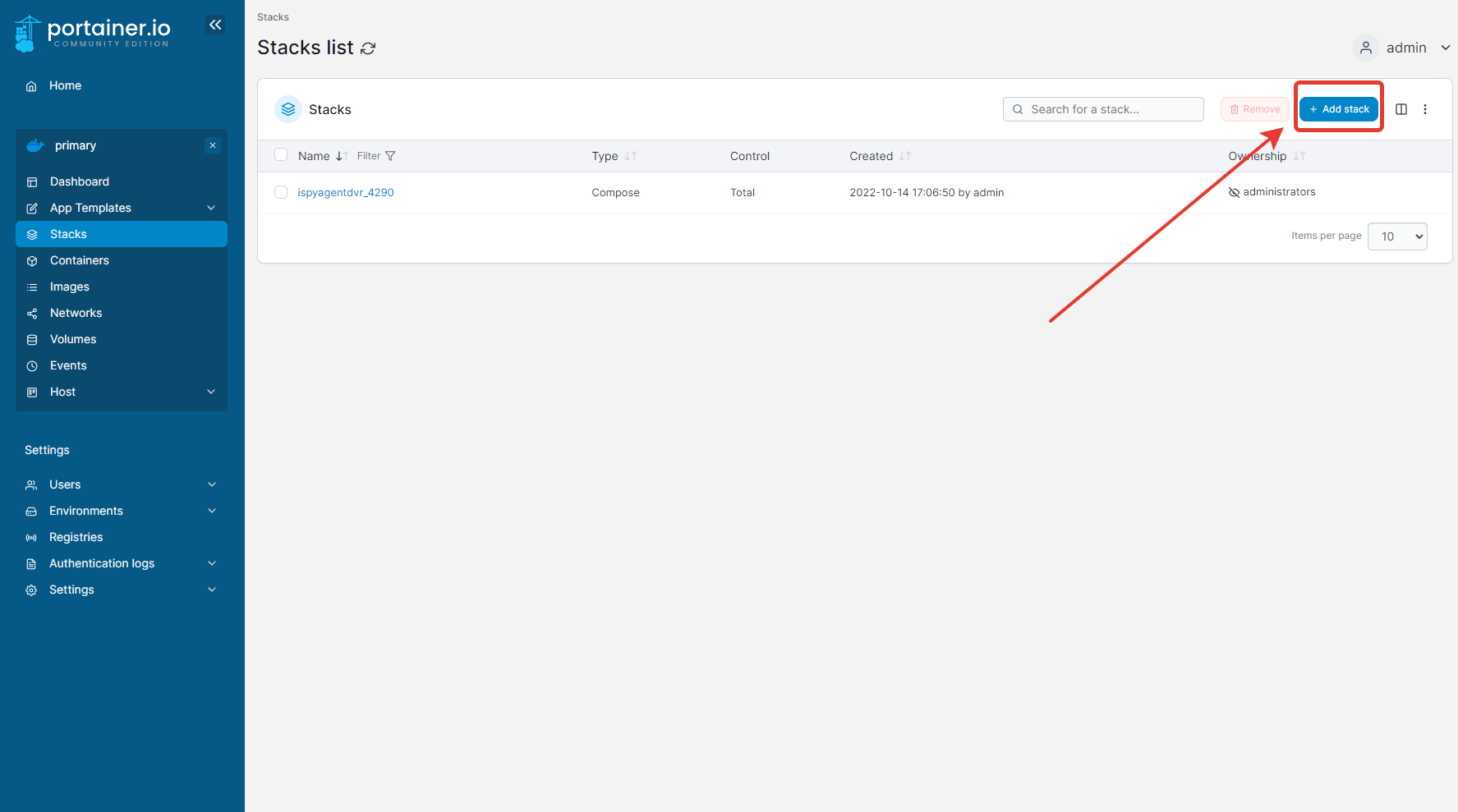The height and width of the screenshot is (812, 1458).
Task: Click the Add stack button
Action: 1339,109
